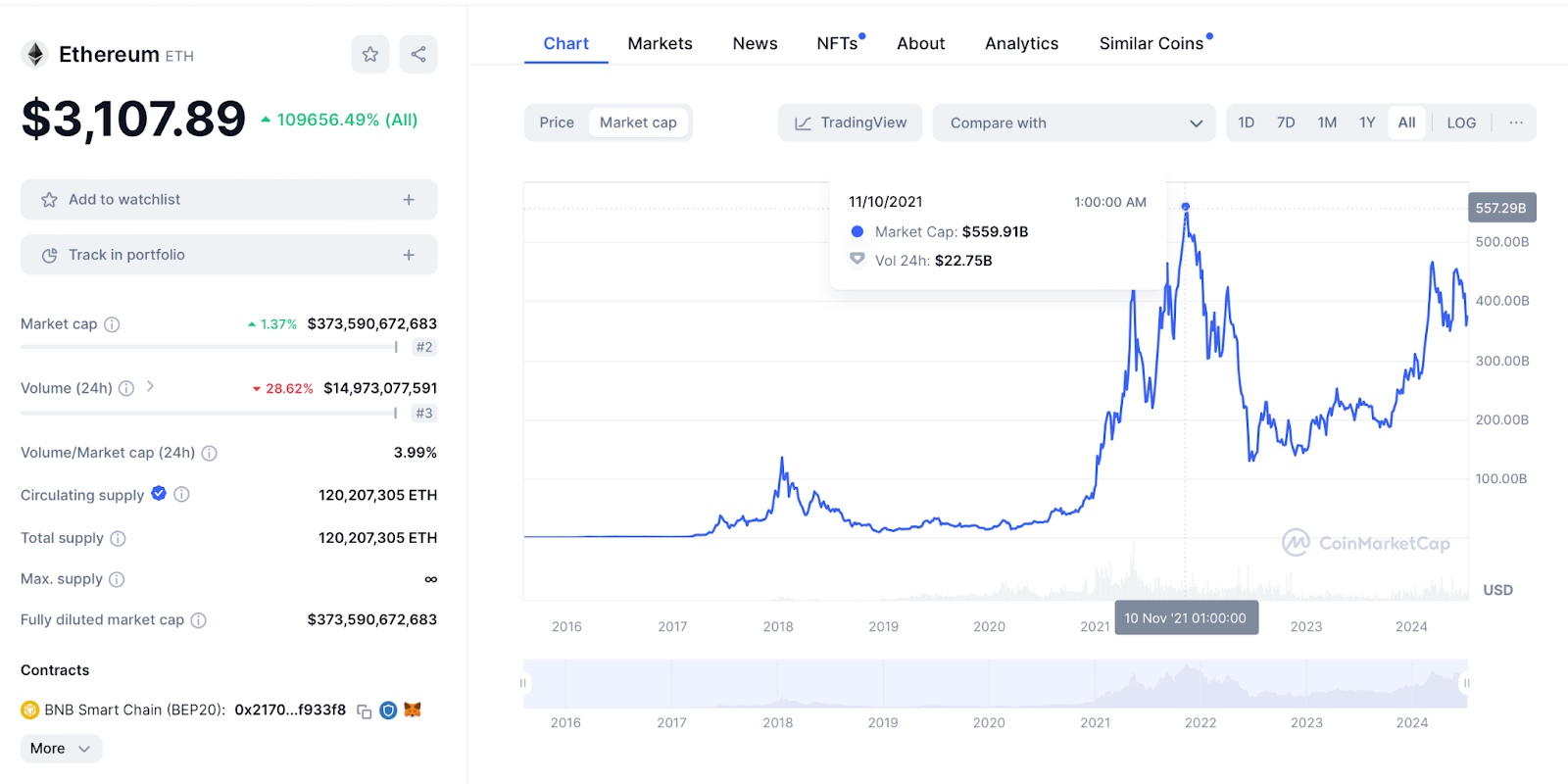
Task: Switch chart to Market cap view
Action: (638, 122)
